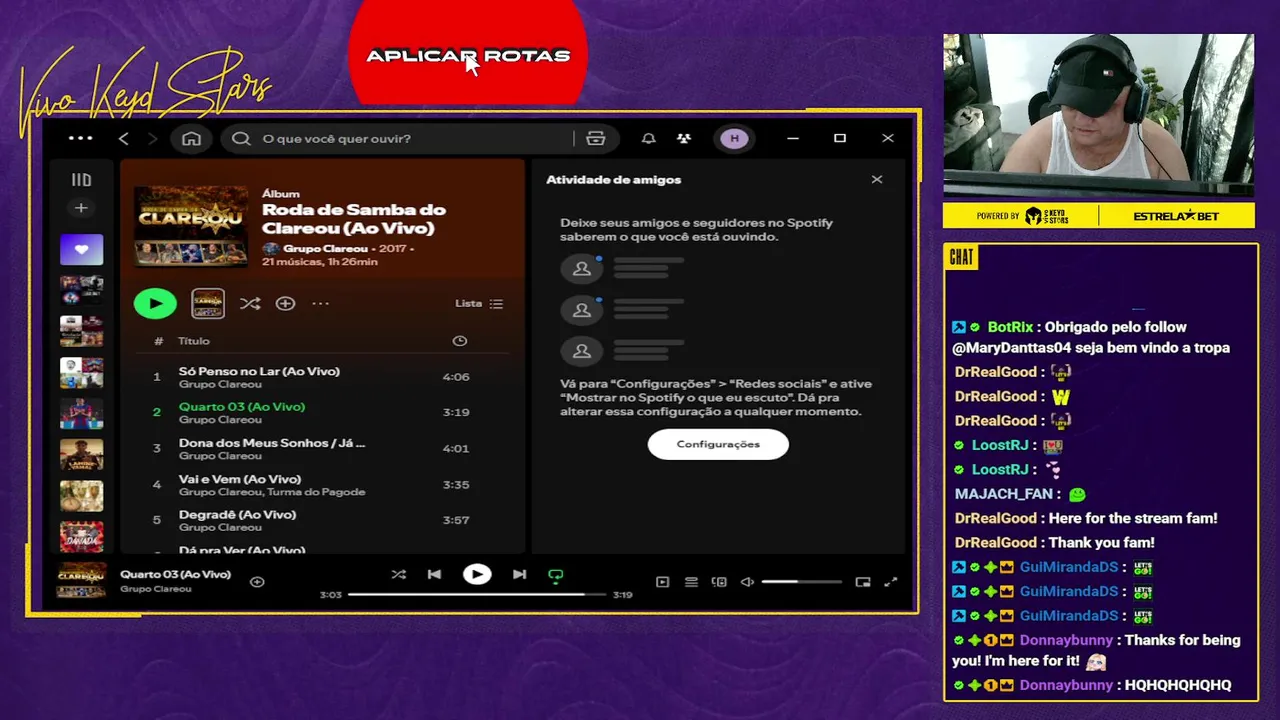Close the 'Atividade de amigos' panel

coord(877,179)
